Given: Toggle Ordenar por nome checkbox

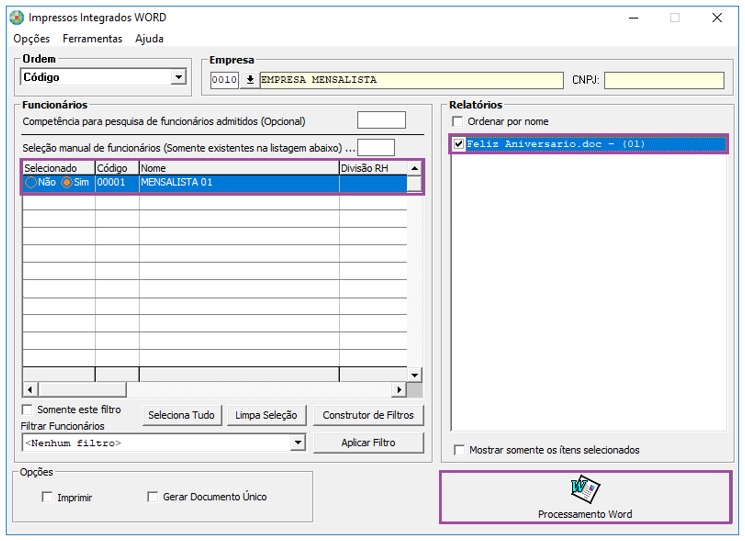Looking at the screenshot, I should pos(458,122).
